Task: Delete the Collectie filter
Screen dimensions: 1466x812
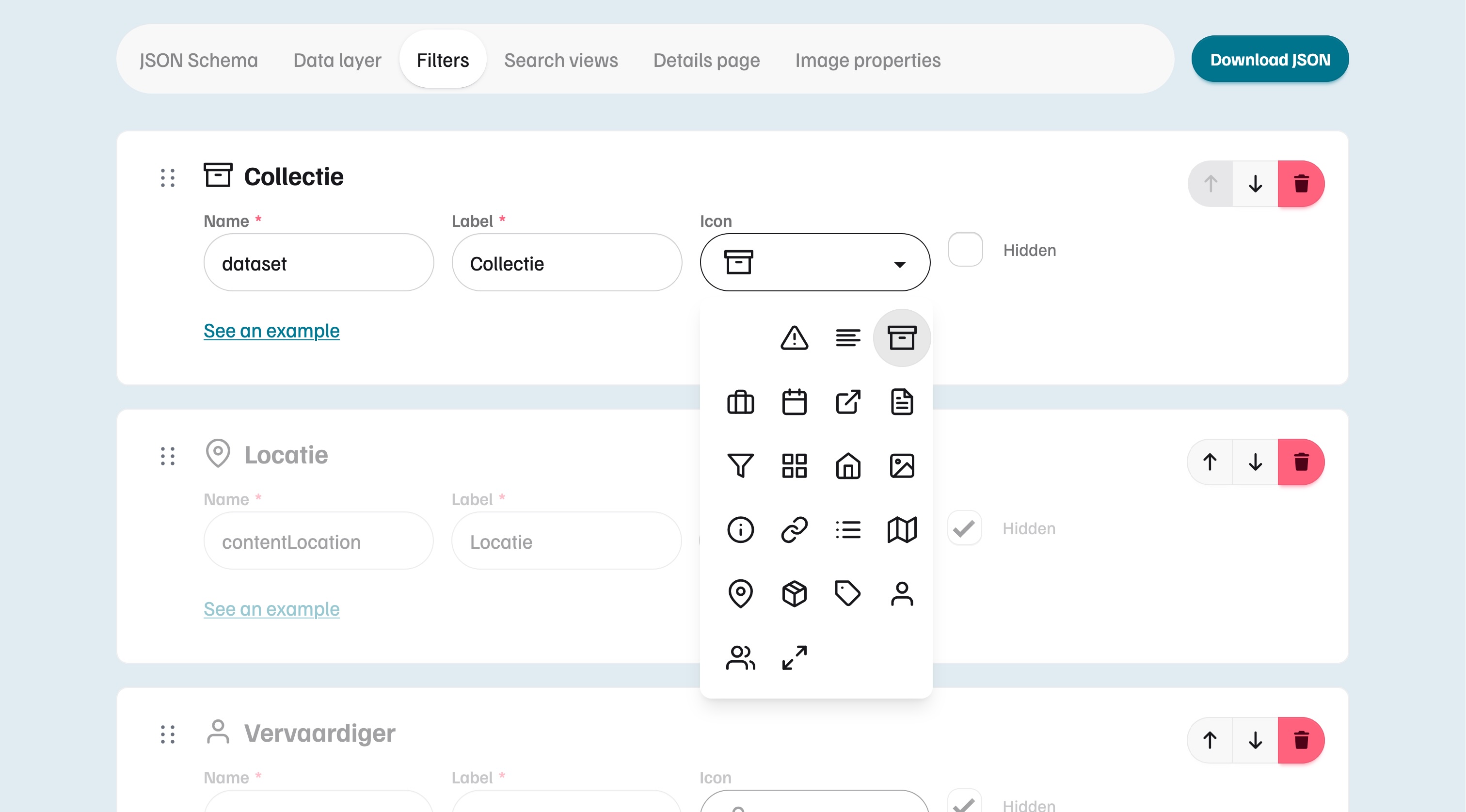Action: coord(1301,184)
